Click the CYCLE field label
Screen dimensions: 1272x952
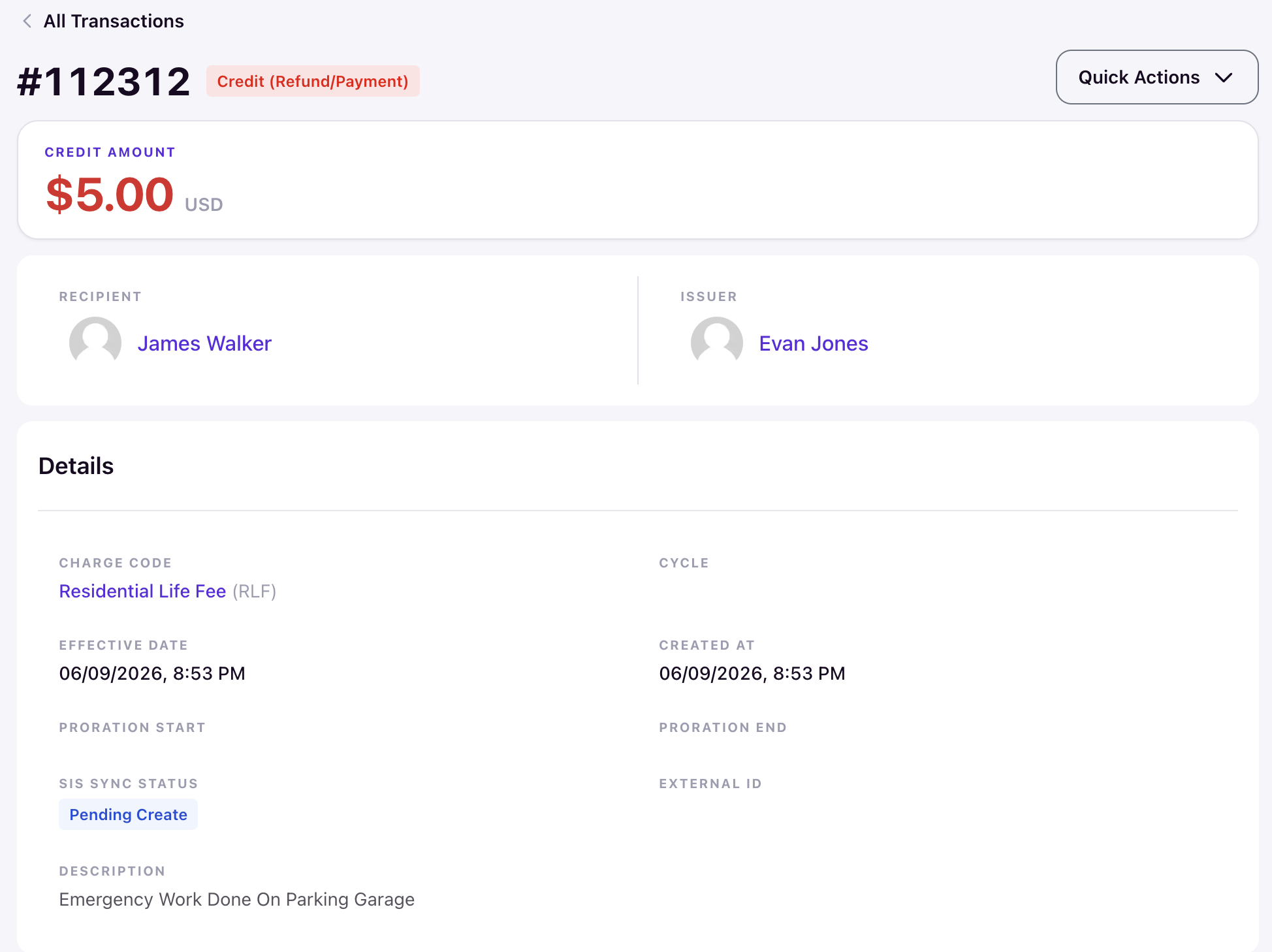pos(684,563)
